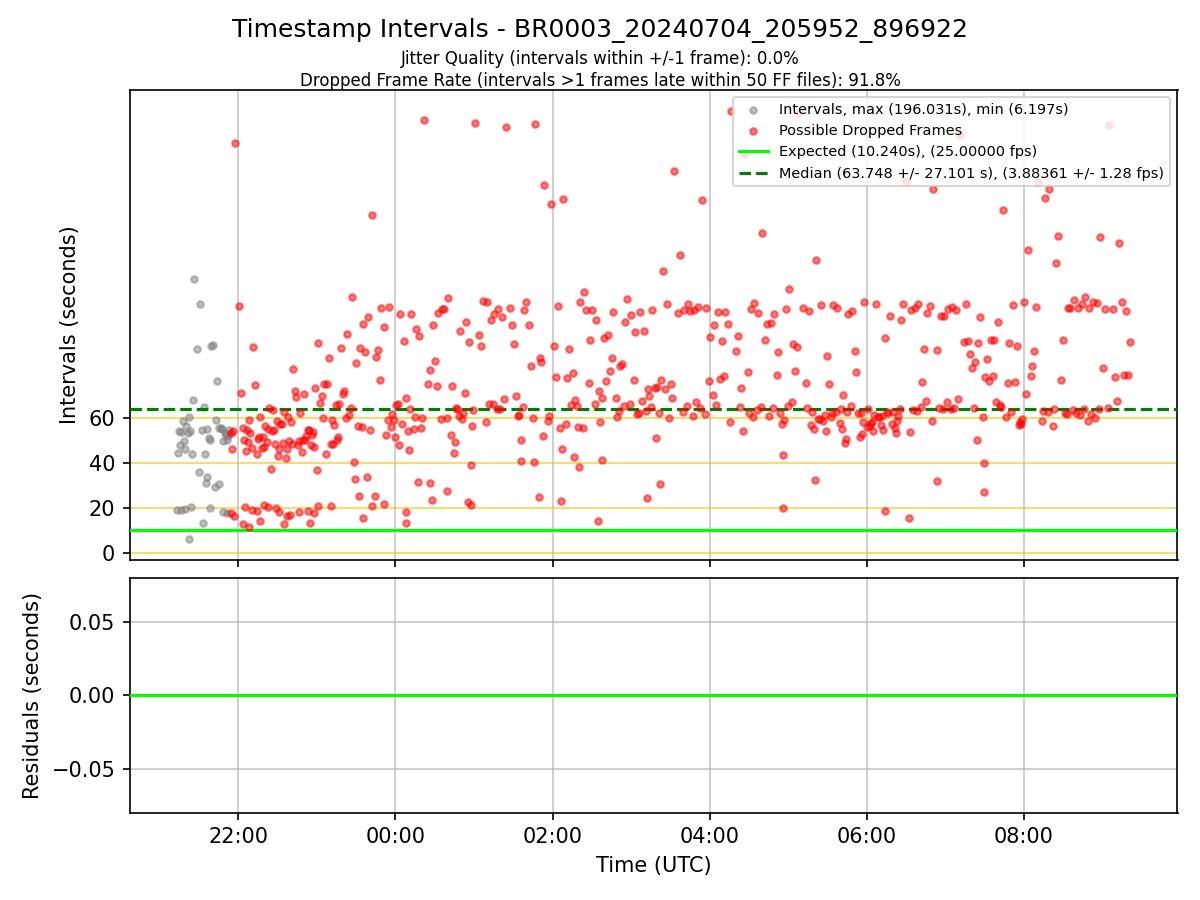This screenshot has width=1200, height=900.
Task: Click the gray dot marker in the legend
Action: pyautogui.click(x=753, y=110)
